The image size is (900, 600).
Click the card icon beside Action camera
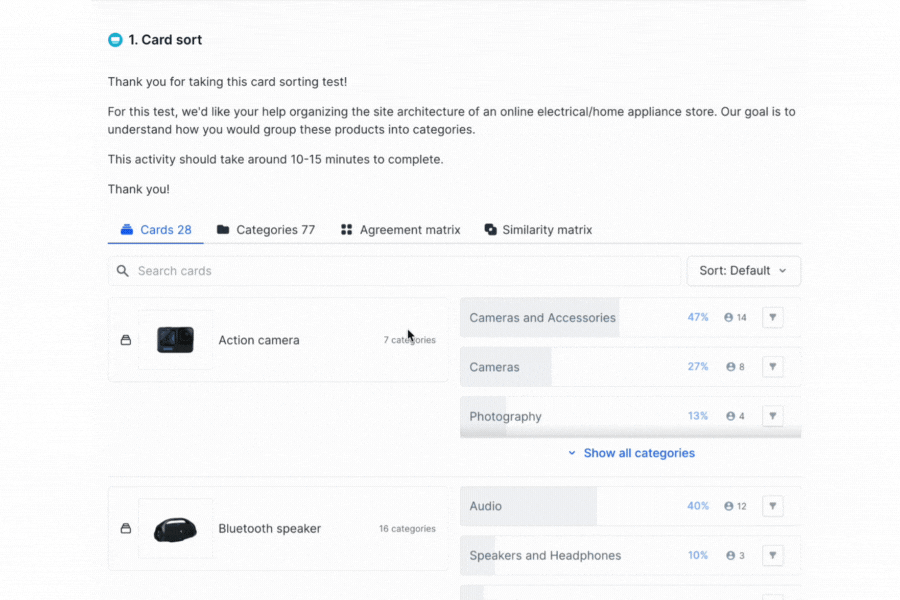tap(126, 340)
